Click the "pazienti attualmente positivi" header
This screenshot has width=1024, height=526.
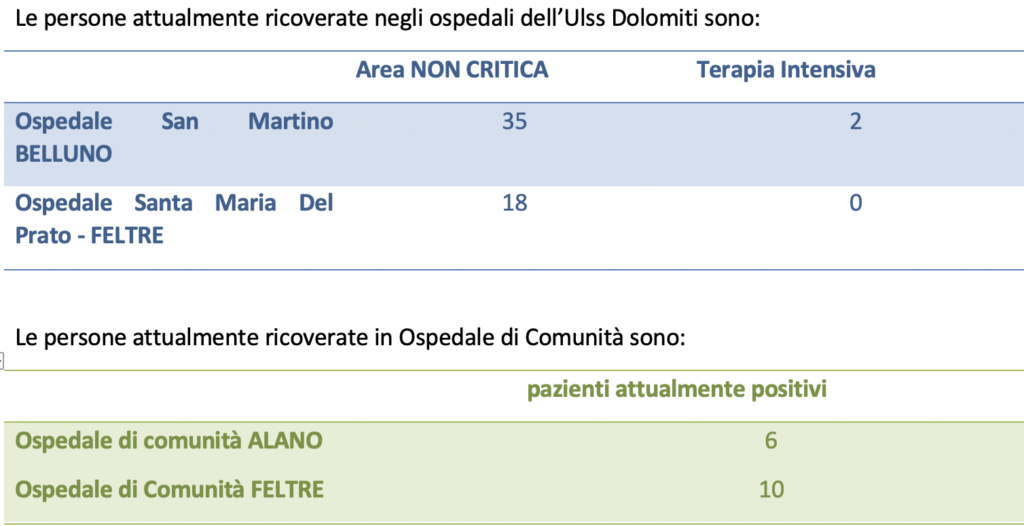coord(677,390)
